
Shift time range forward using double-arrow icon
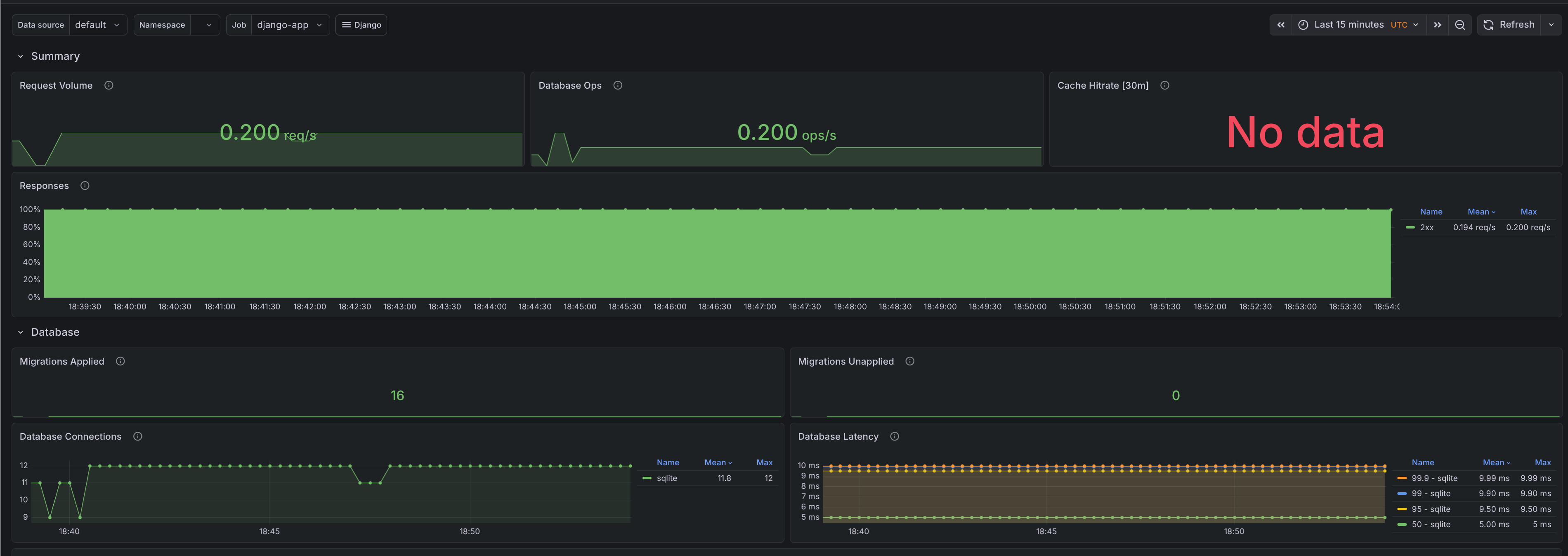coord(1437,24)
